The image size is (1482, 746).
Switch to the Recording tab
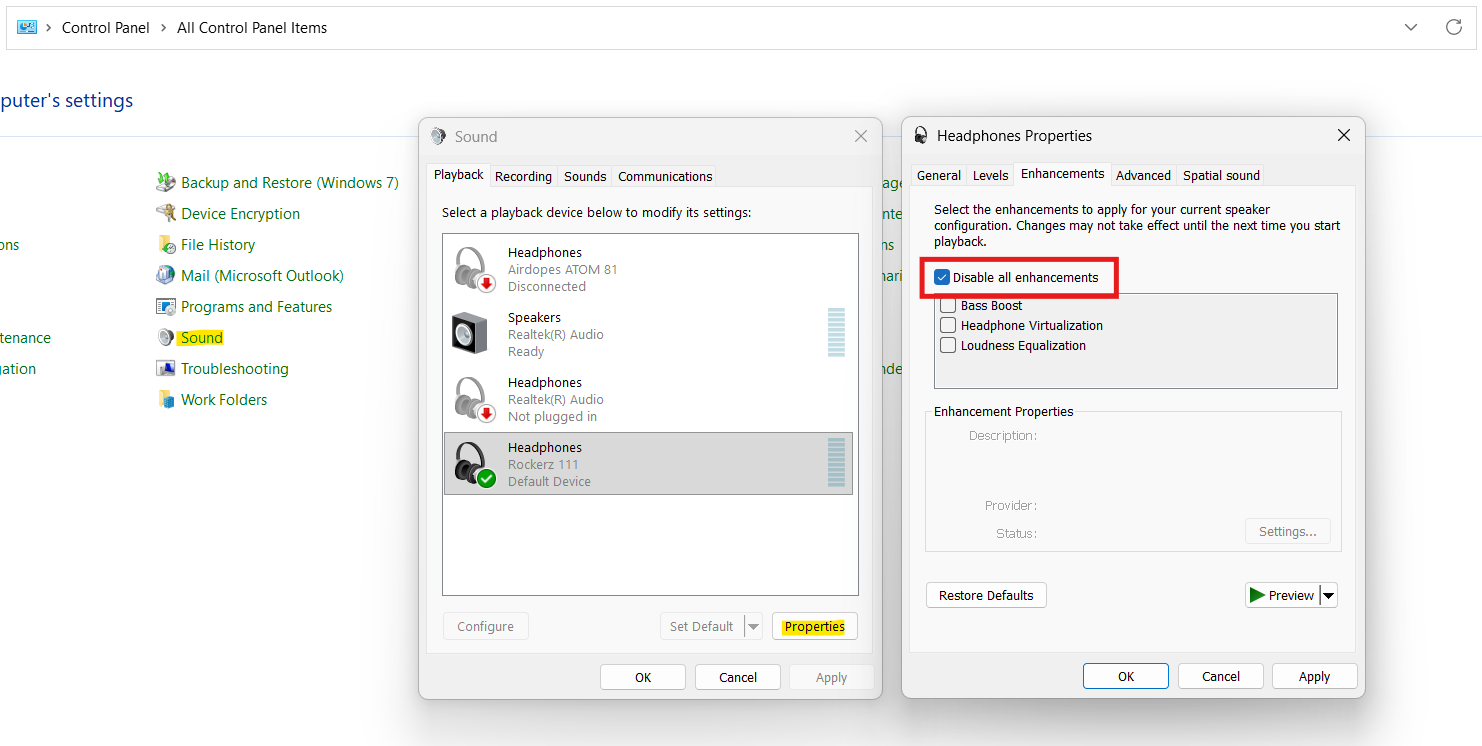tap(523, 175)
